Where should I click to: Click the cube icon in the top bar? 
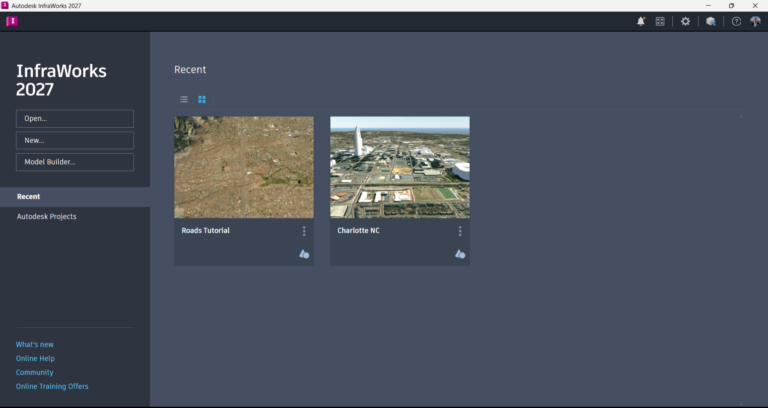click(711, 21)
